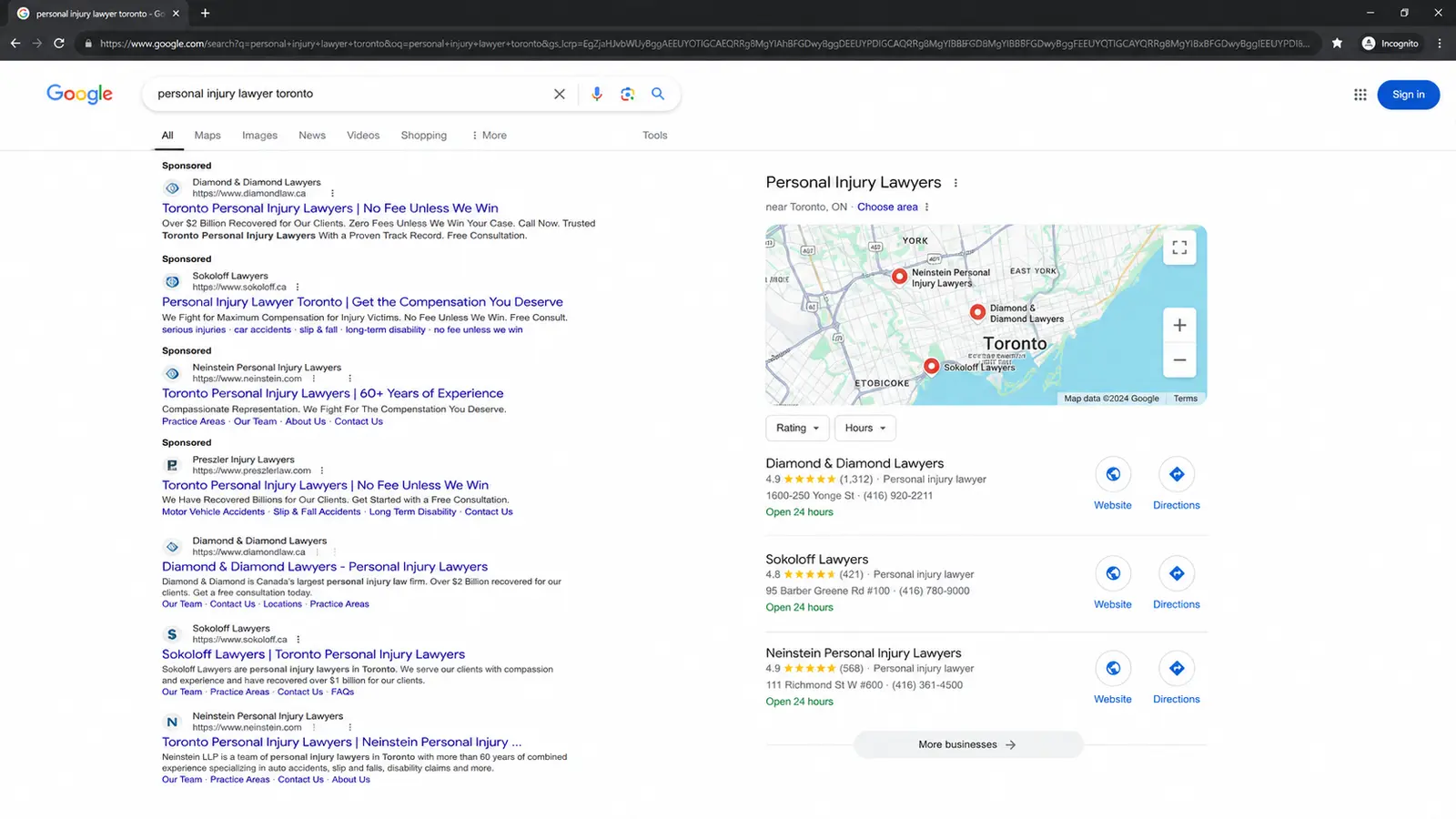1456x819 pixels.
Task: Open the Sokoloff Lawyers business listing title
Action: (817, 560)
